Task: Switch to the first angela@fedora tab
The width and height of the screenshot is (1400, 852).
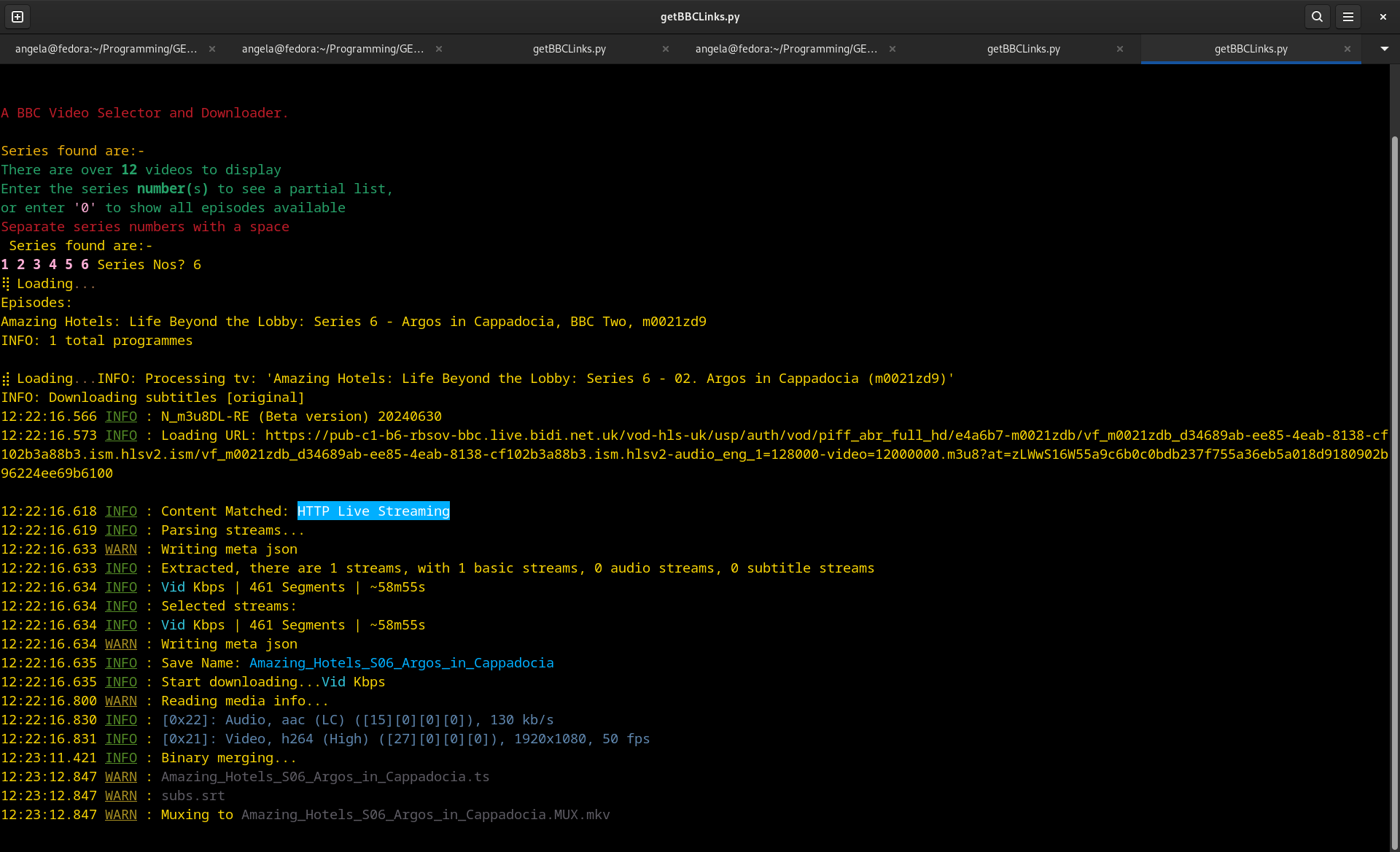Action: coord(106,49)
